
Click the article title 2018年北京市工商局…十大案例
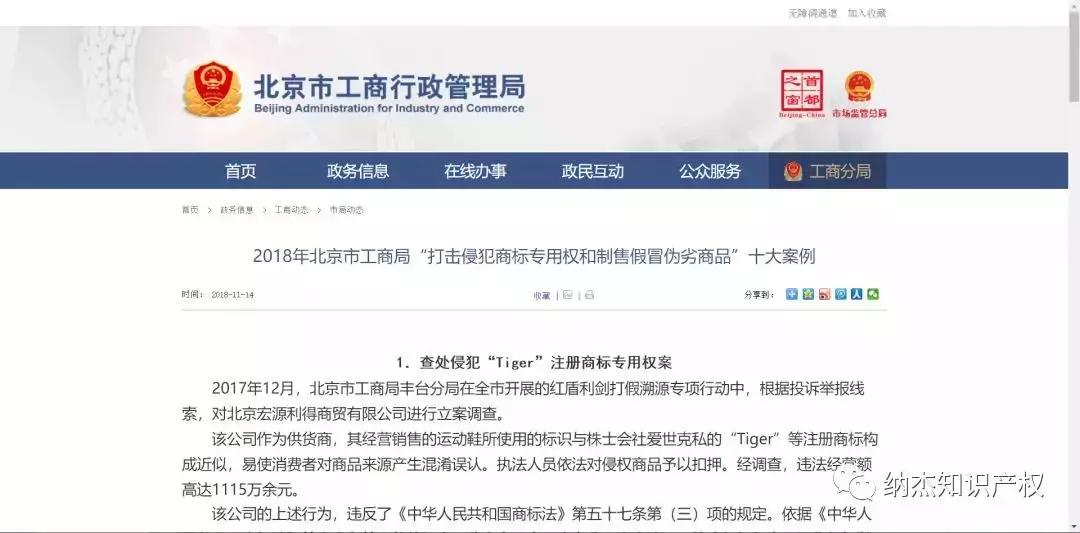click(x=534, y=257)
